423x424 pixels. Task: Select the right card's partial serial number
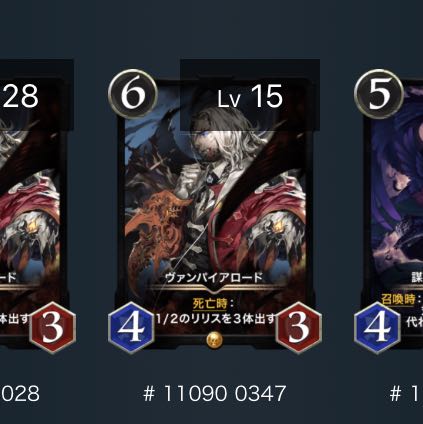click(x=406, y=393)
